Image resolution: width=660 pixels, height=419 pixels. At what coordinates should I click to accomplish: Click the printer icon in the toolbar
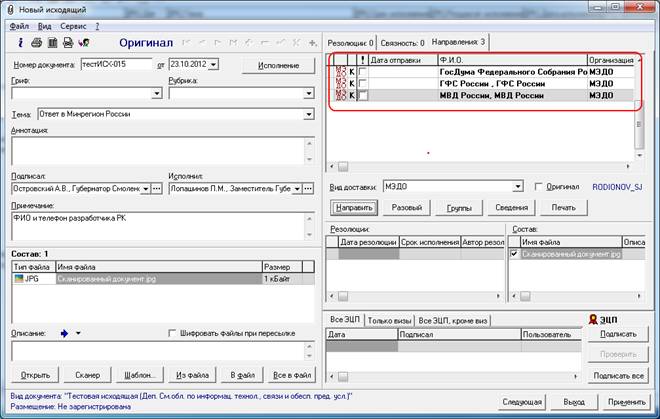pyautogui.click(x=36, y=43)
